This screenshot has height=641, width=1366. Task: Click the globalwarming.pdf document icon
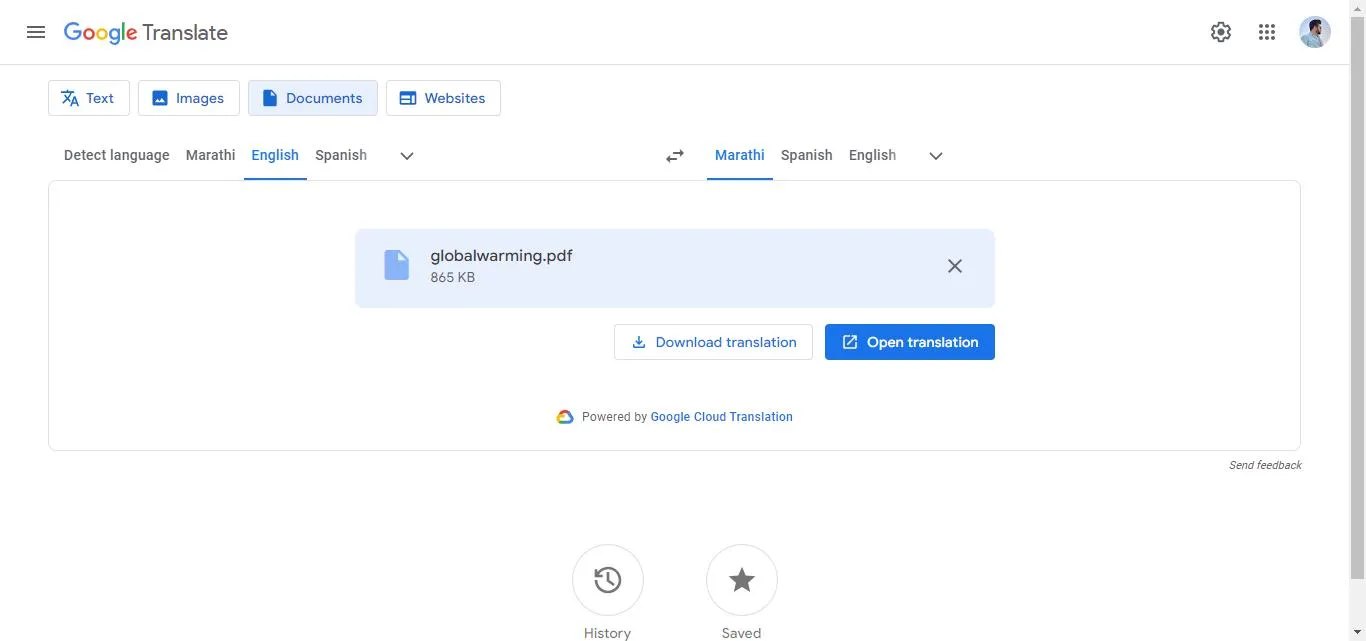397,264
